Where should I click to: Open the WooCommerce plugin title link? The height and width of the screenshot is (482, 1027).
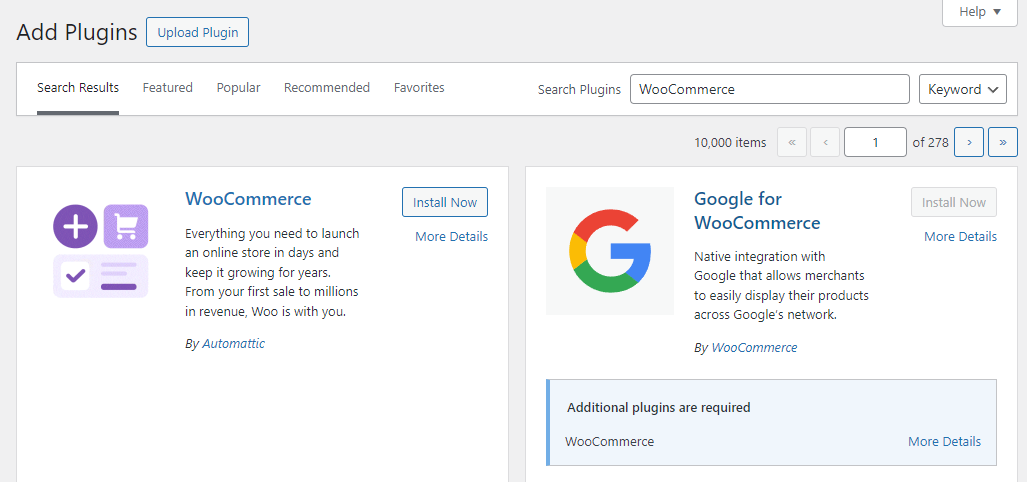(x=248, y=198)
